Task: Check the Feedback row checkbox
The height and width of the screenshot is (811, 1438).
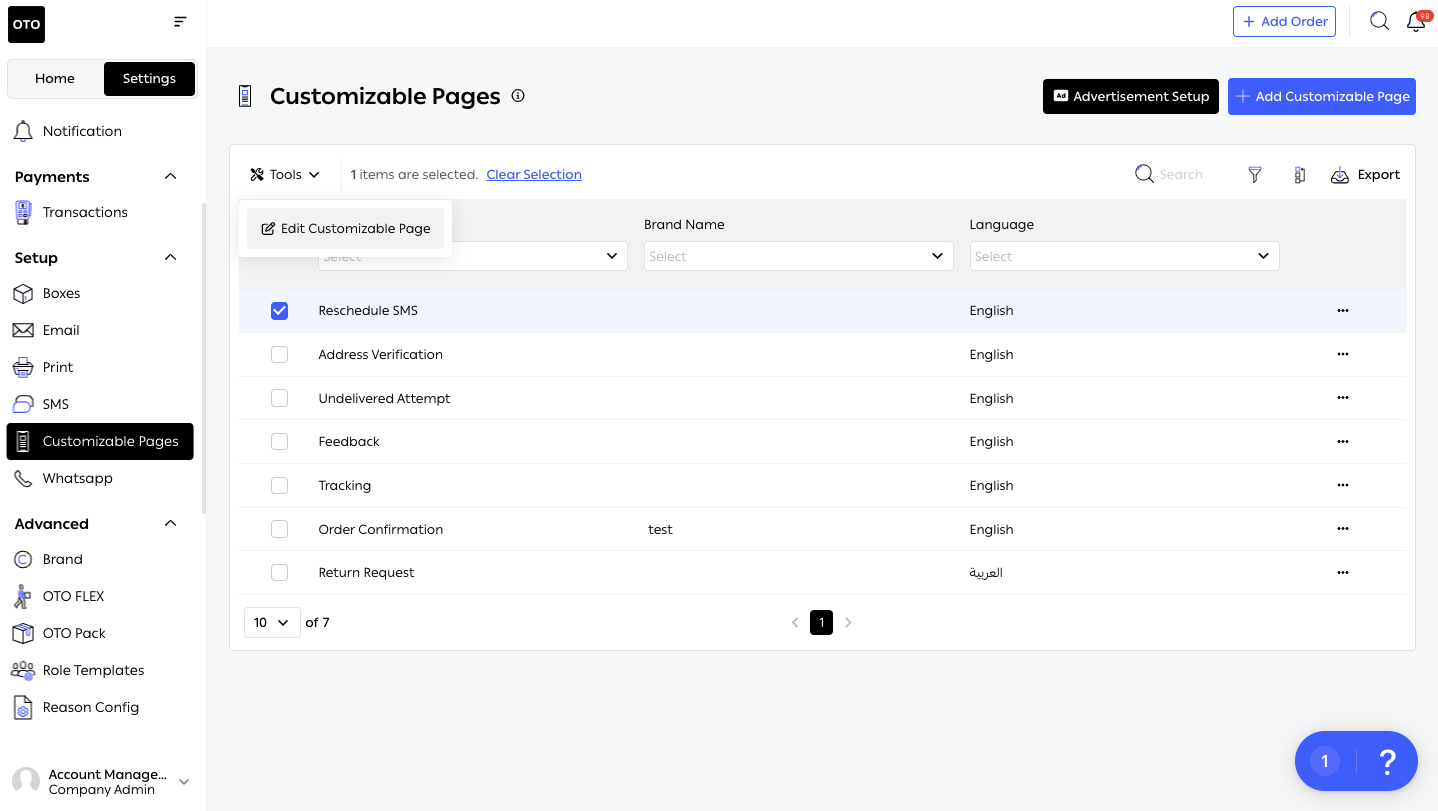Action: pyautogui.click(x=279, y=442)
